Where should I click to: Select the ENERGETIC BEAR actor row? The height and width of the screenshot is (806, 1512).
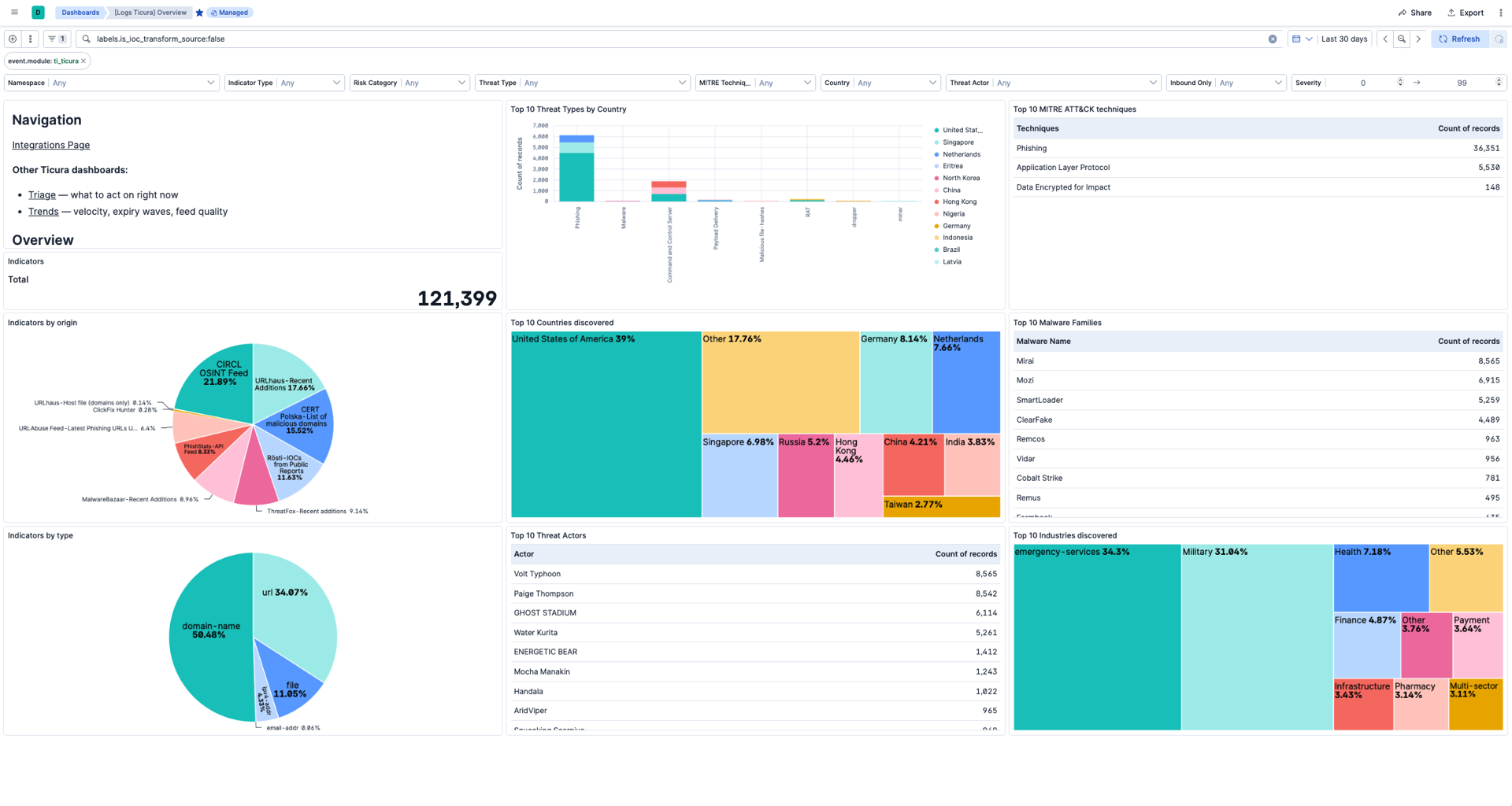755,652
